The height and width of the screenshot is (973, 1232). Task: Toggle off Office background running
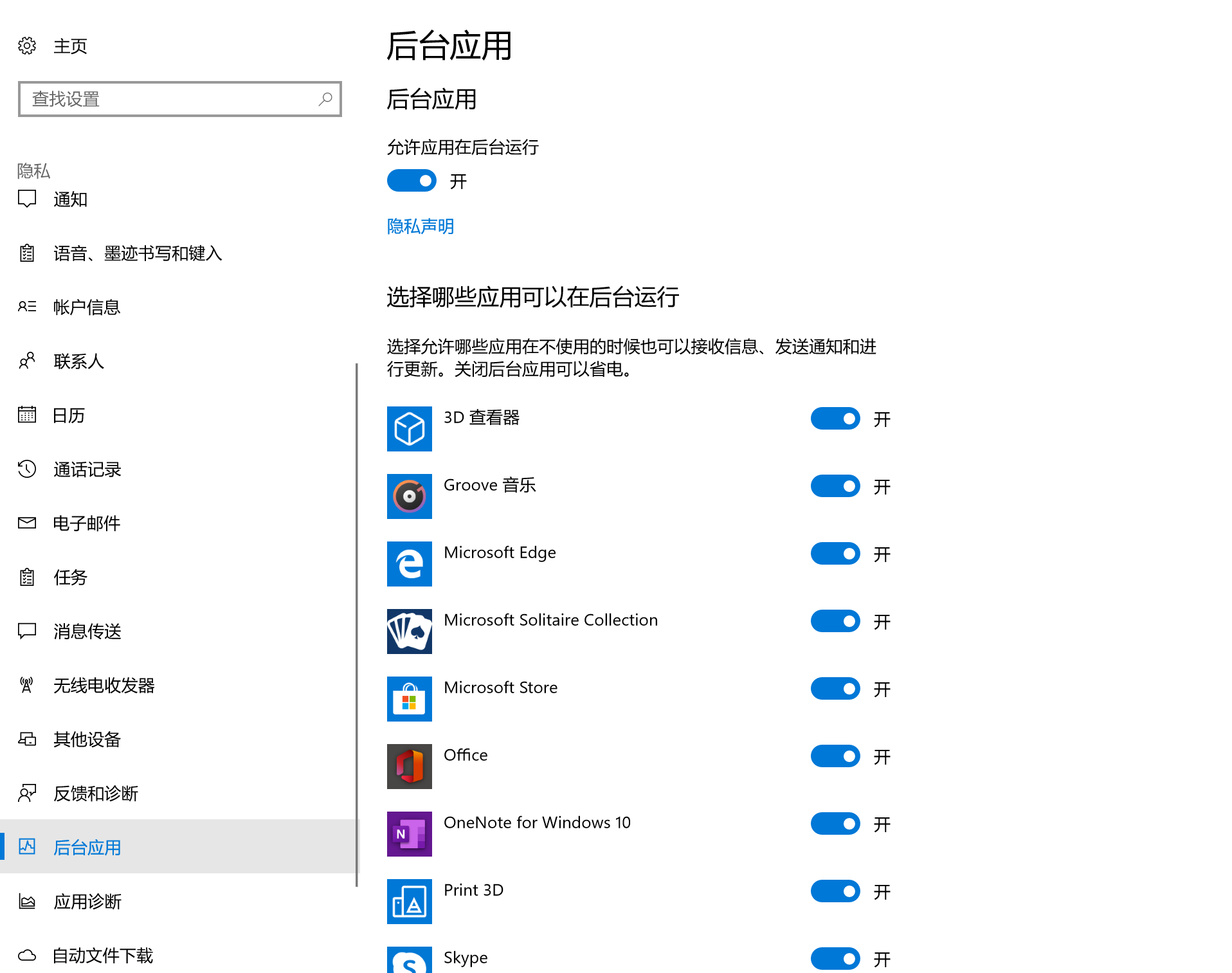[x=835, y=756]
